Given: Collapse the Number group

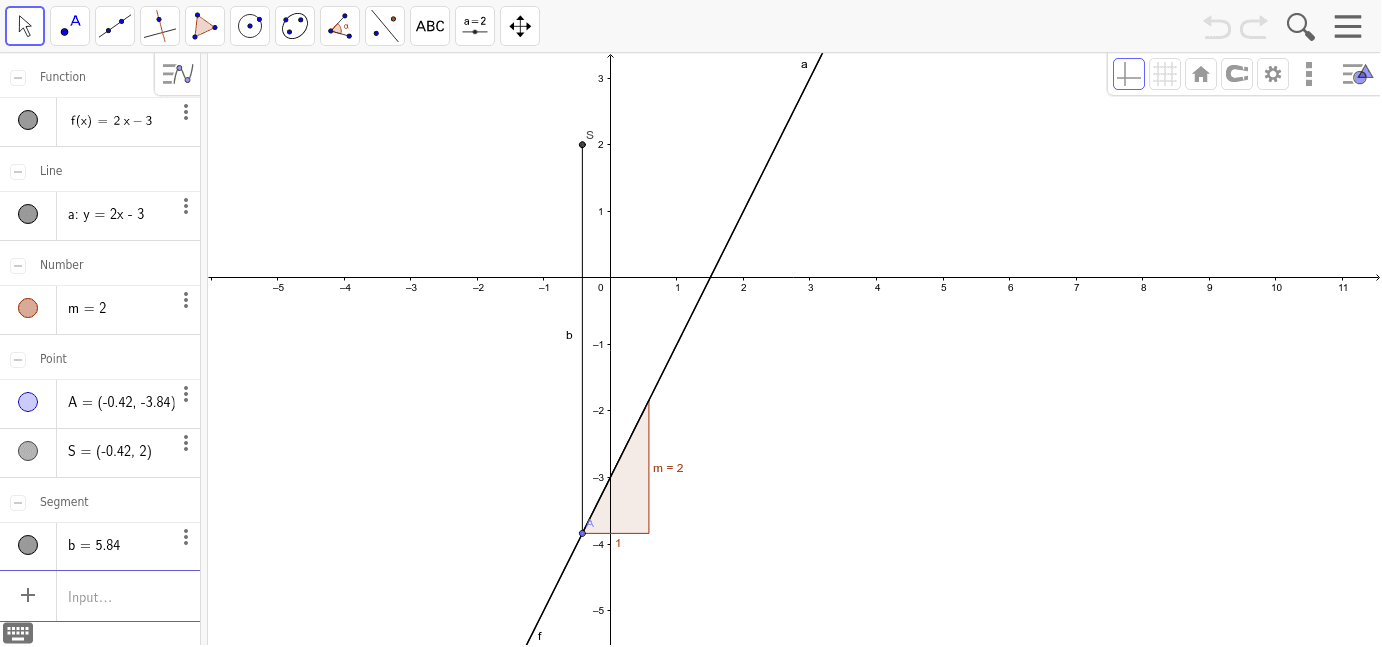Looking at the screenshot, I should point(18,265).
